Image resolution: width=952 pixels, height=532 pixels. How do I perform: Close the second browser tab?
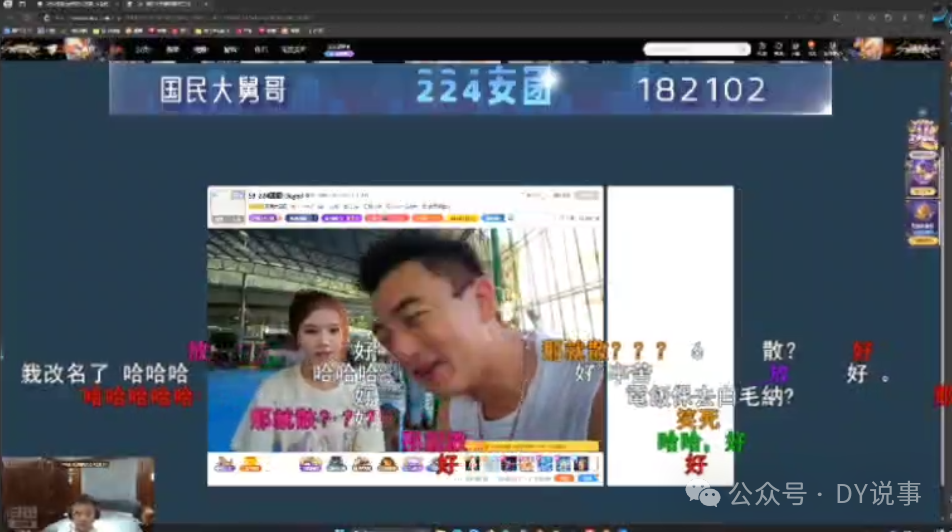[206, 4]
